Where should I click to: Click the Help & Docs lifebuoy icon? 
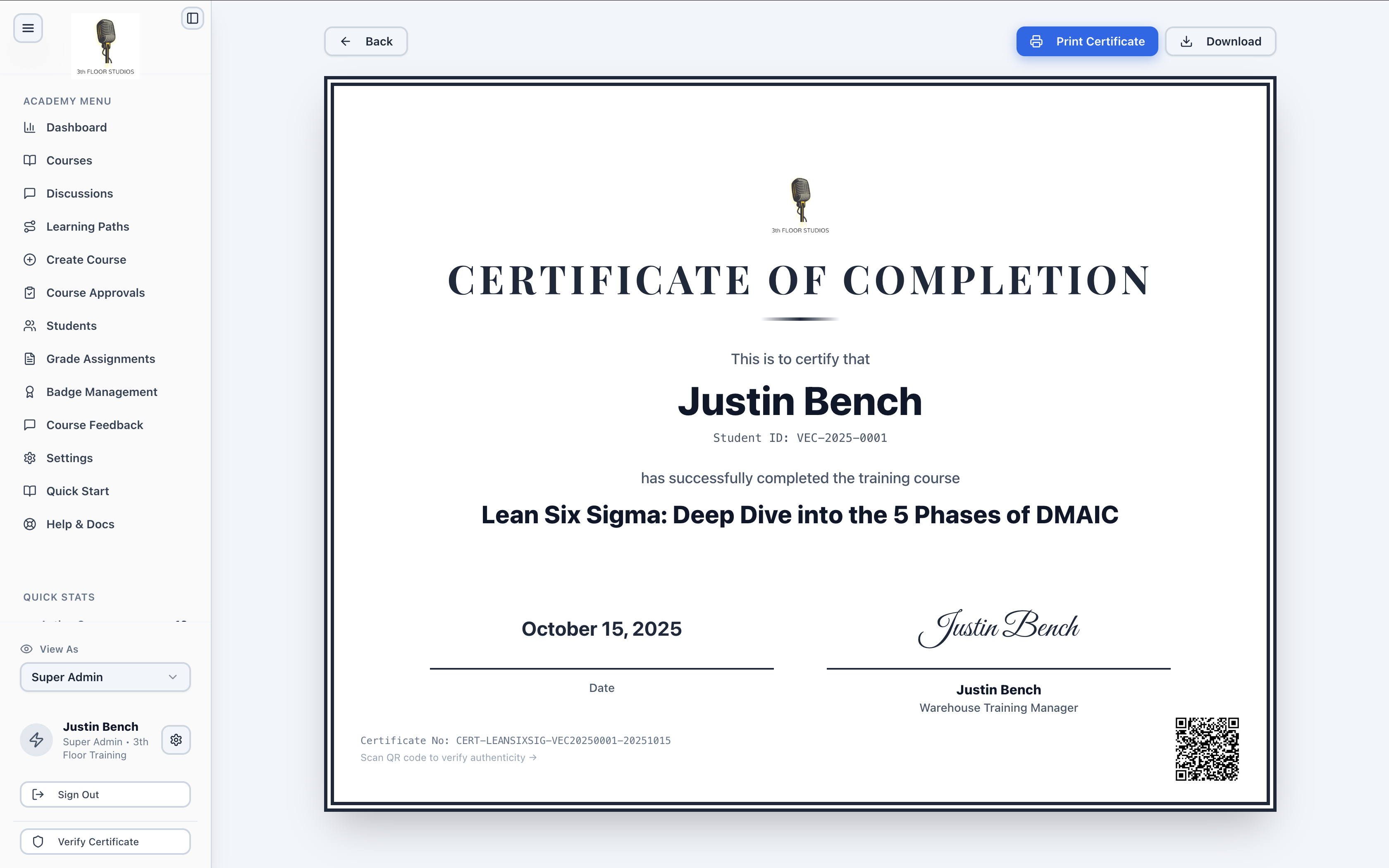[x=30, y=524]
